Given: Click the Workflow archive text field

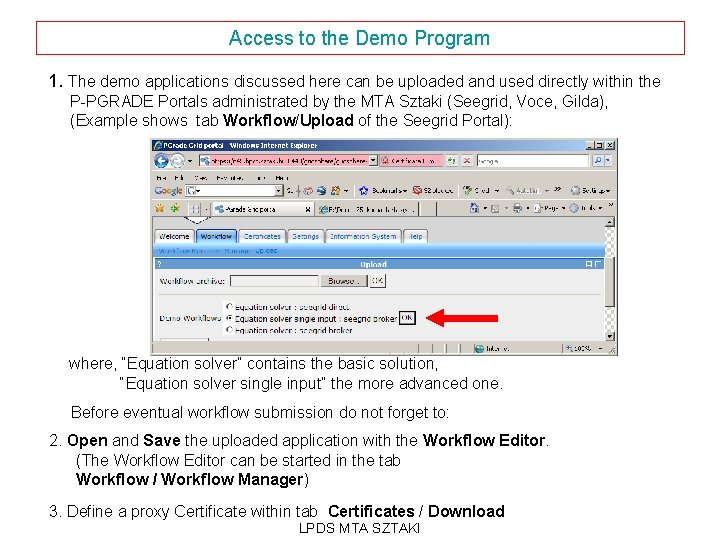Looking at the screenshot, I should tap(274, 281).
